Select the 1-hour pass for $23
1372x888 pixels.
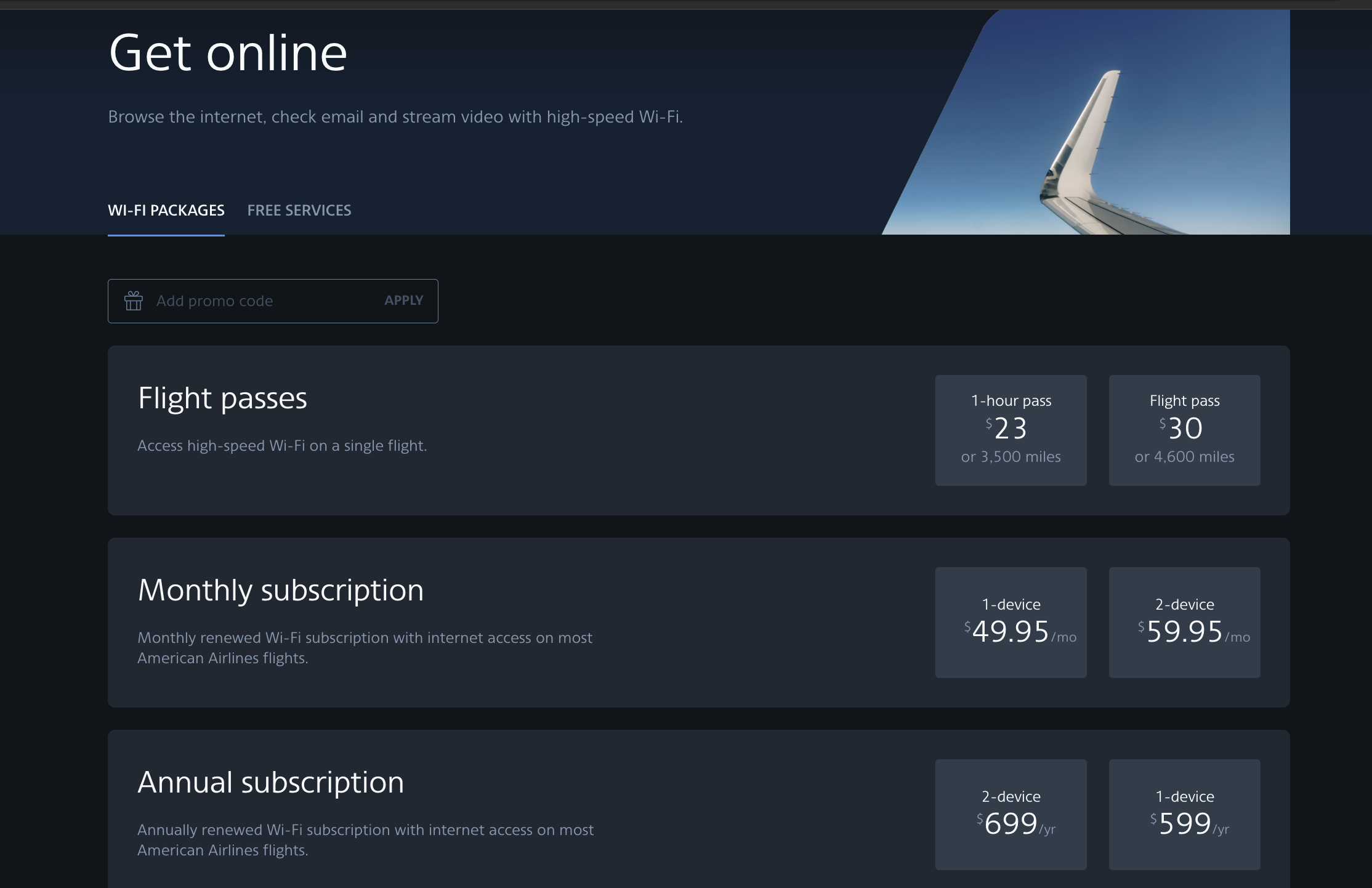(x=1011, y=430)
